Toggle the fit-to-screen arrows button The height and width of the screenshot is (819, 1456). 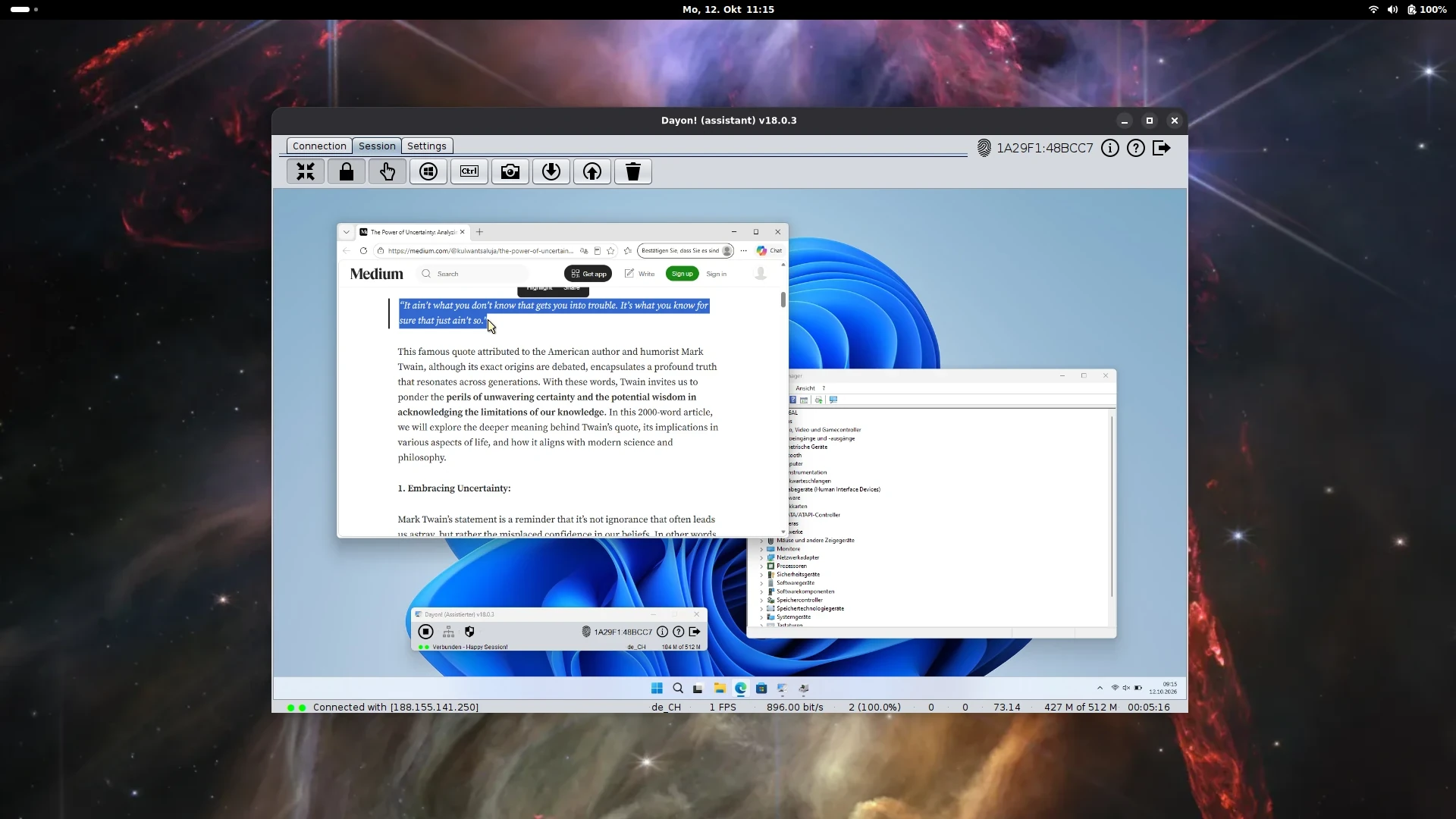[306, 172]
